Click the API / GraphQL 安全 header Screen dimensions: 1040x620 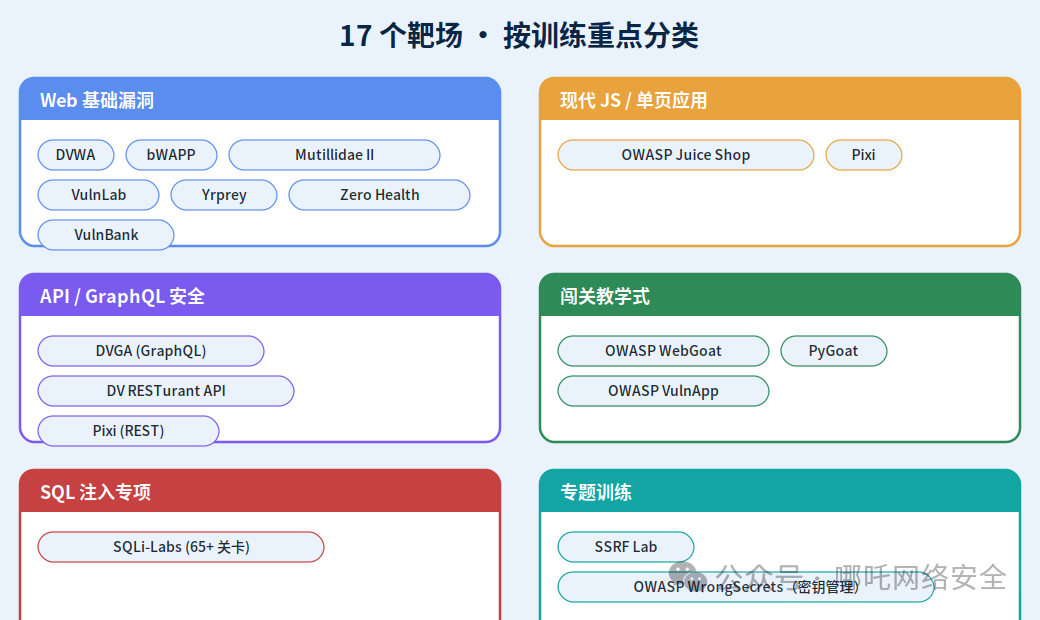260,295
